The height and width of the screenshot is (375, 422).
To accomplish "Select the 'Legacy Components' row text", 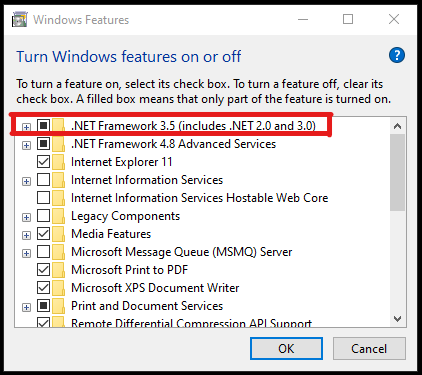I will [x=126, y=216].
